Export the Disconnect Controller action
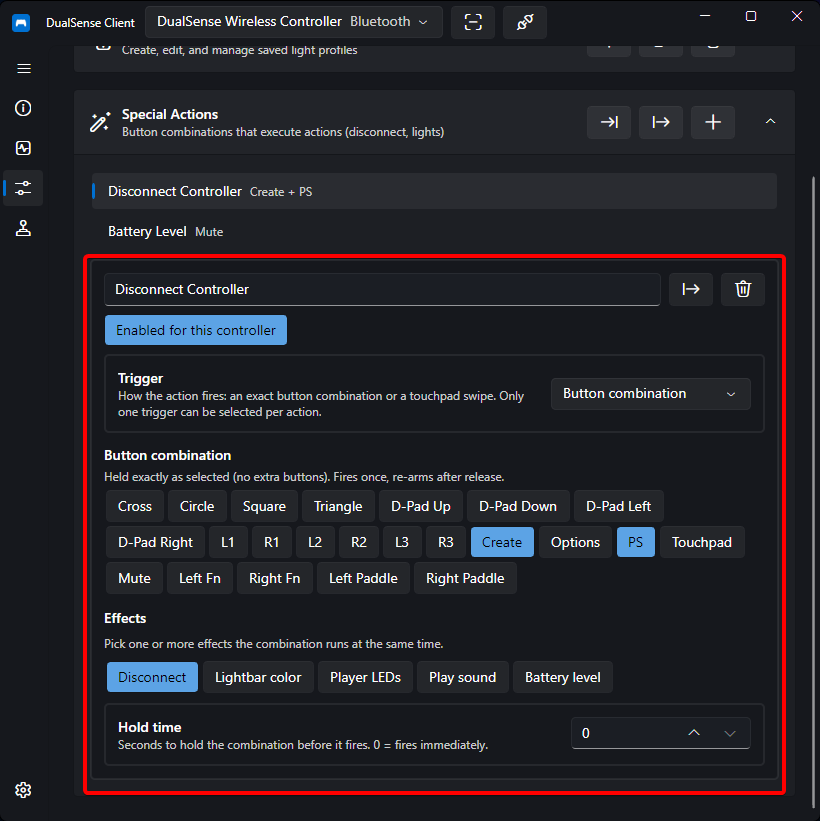Viewport: 820px width, 821px height. (x=691, y=289)
